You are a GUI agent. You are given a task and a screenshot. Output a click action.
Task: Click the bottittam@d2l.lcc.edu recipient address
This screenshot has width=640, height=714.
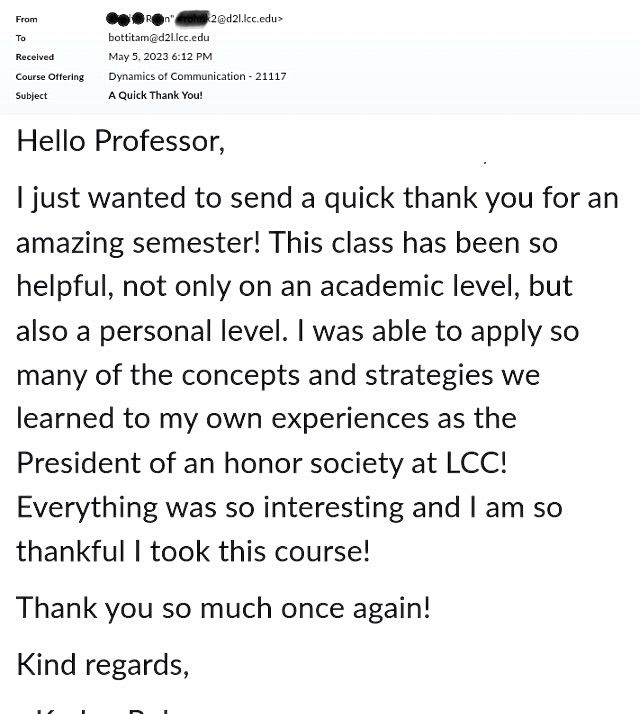point(159,37)
